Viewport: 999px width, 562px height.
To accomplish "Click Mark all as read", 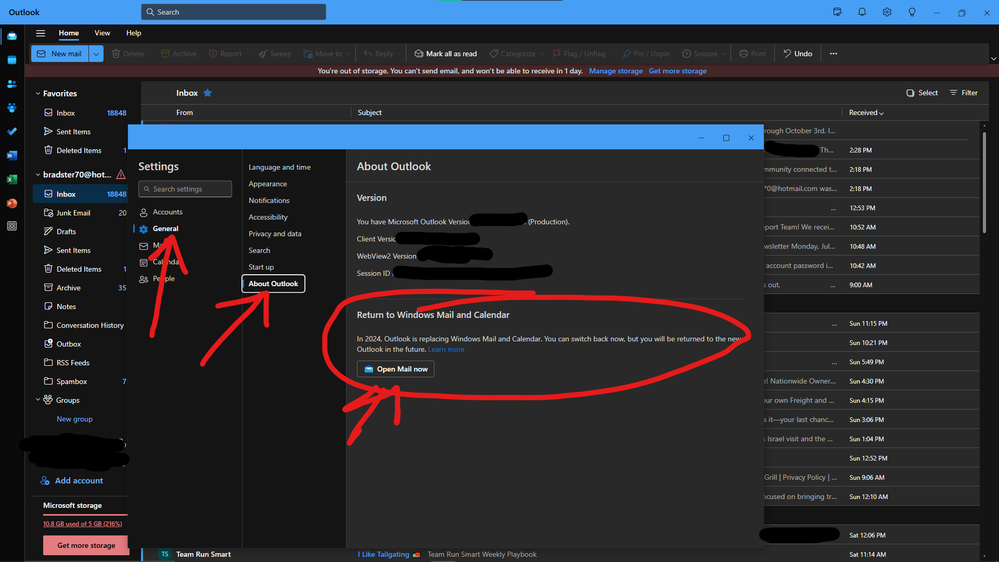I will click(445, 54).
